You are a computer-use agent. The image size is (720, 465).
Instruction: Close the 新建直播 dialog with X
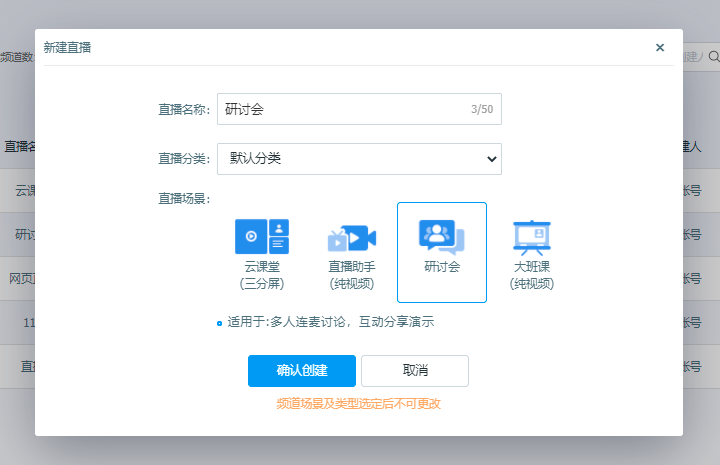[x=659, y=47]
